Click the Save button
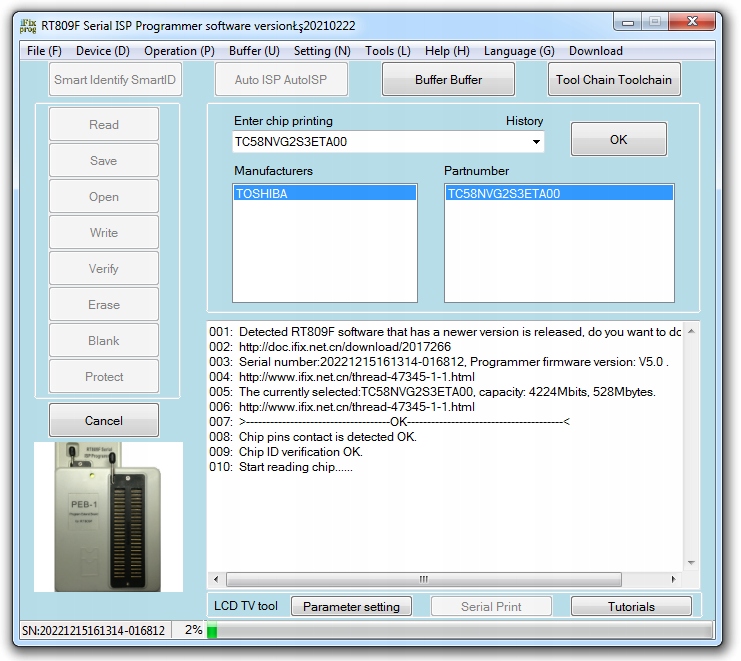 pos(103,160)
